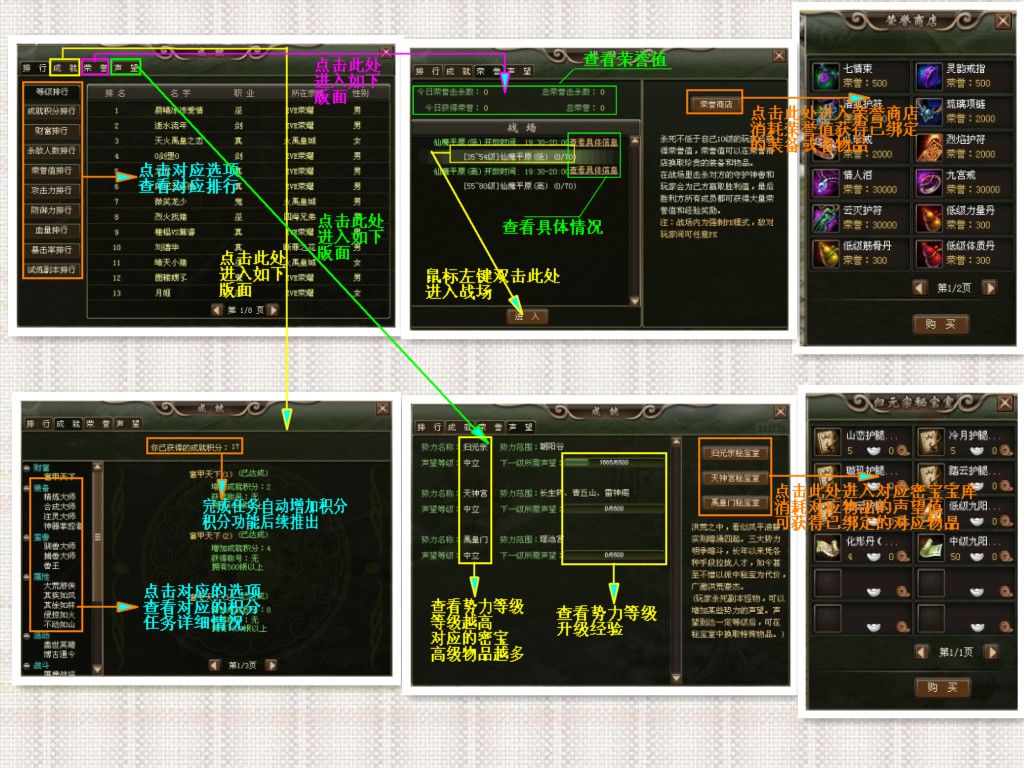Select 山峦护腿 scroll icon in 归元宗秘宝室
1024x768 pixels.
coord(827,442)
